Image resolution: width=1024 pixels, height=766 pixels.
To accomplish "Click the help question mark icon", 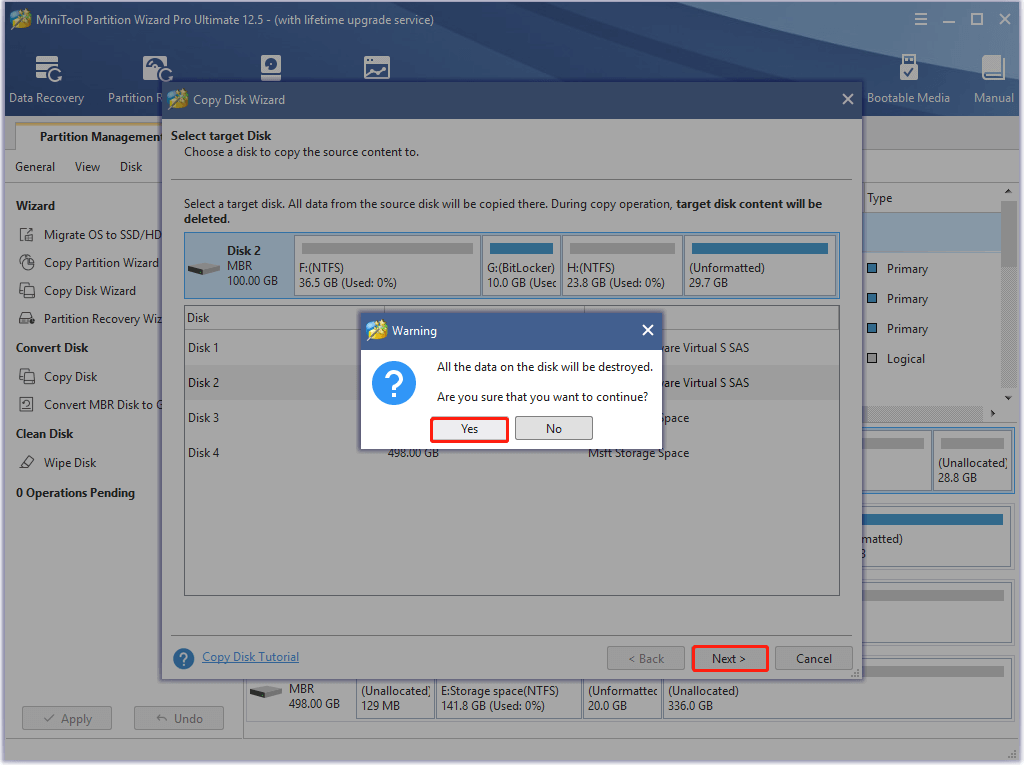I will tap(184, 658).
